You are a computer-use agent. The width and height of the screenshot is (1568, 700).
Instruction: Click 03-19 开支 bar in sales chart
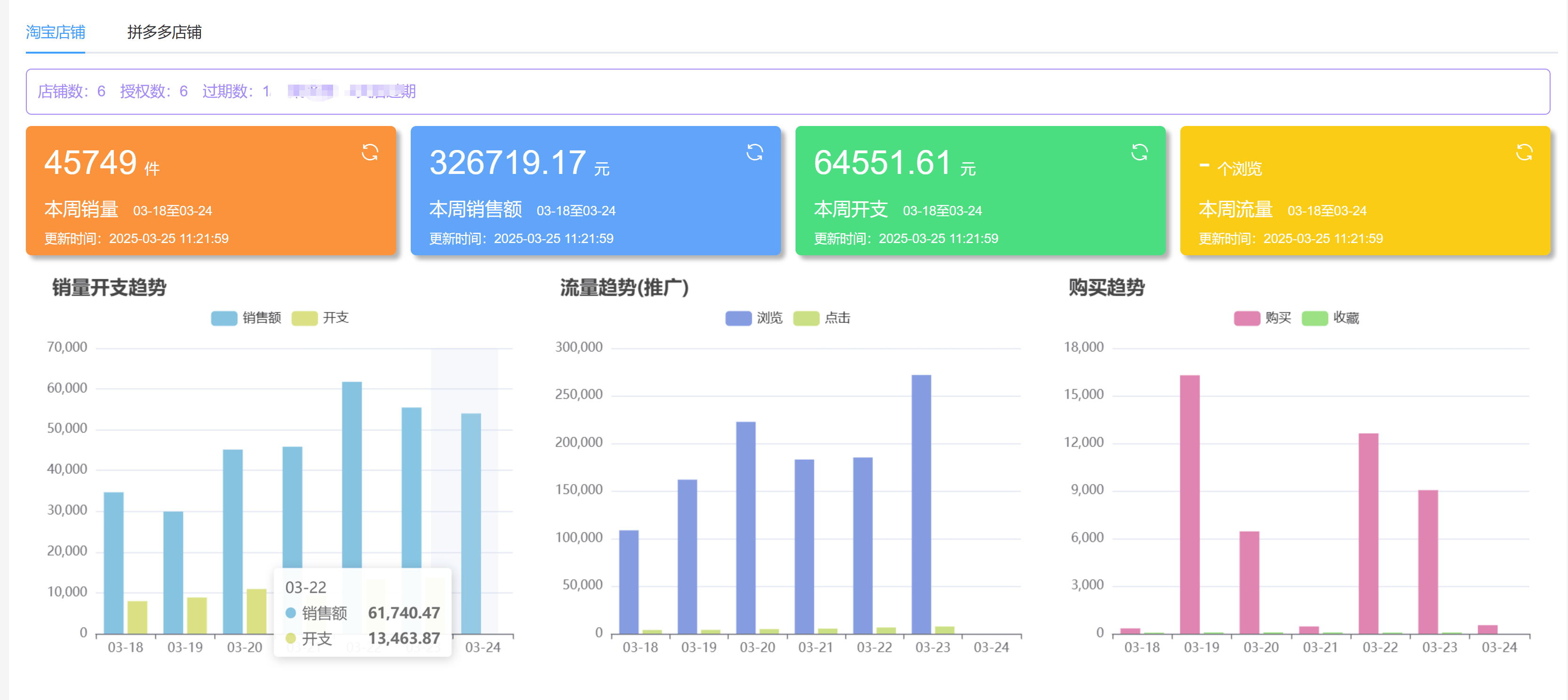tap(197, 615)
